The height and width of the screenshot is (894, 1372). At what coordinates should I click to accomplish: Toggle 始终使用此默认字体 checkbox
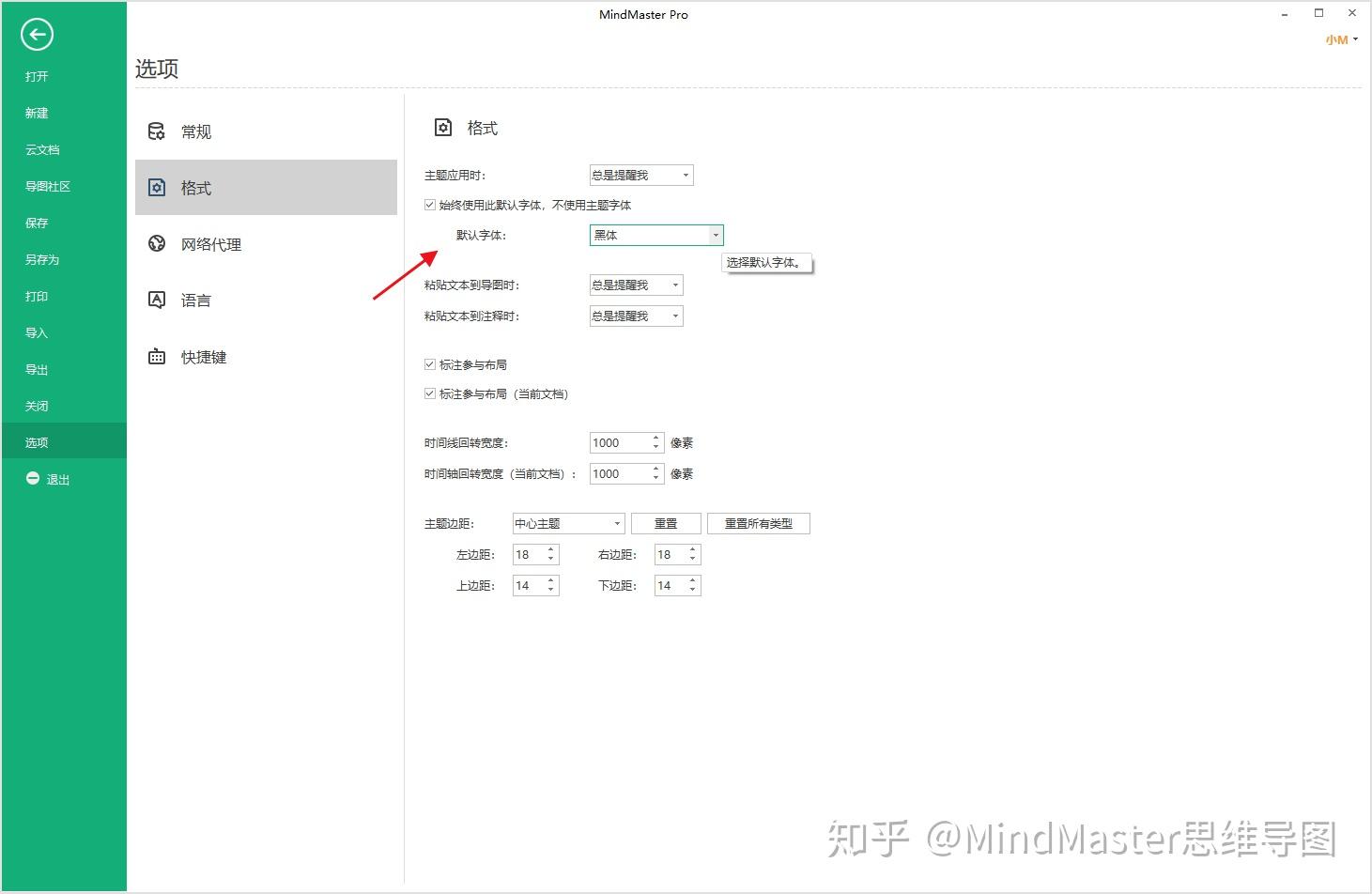[x=430, y=205]
